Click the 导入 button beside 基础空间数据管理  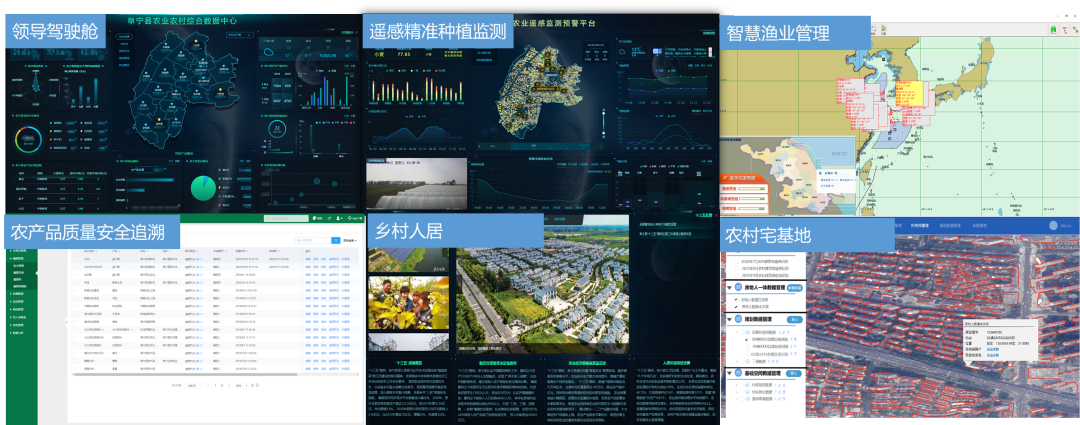point(793,373)
